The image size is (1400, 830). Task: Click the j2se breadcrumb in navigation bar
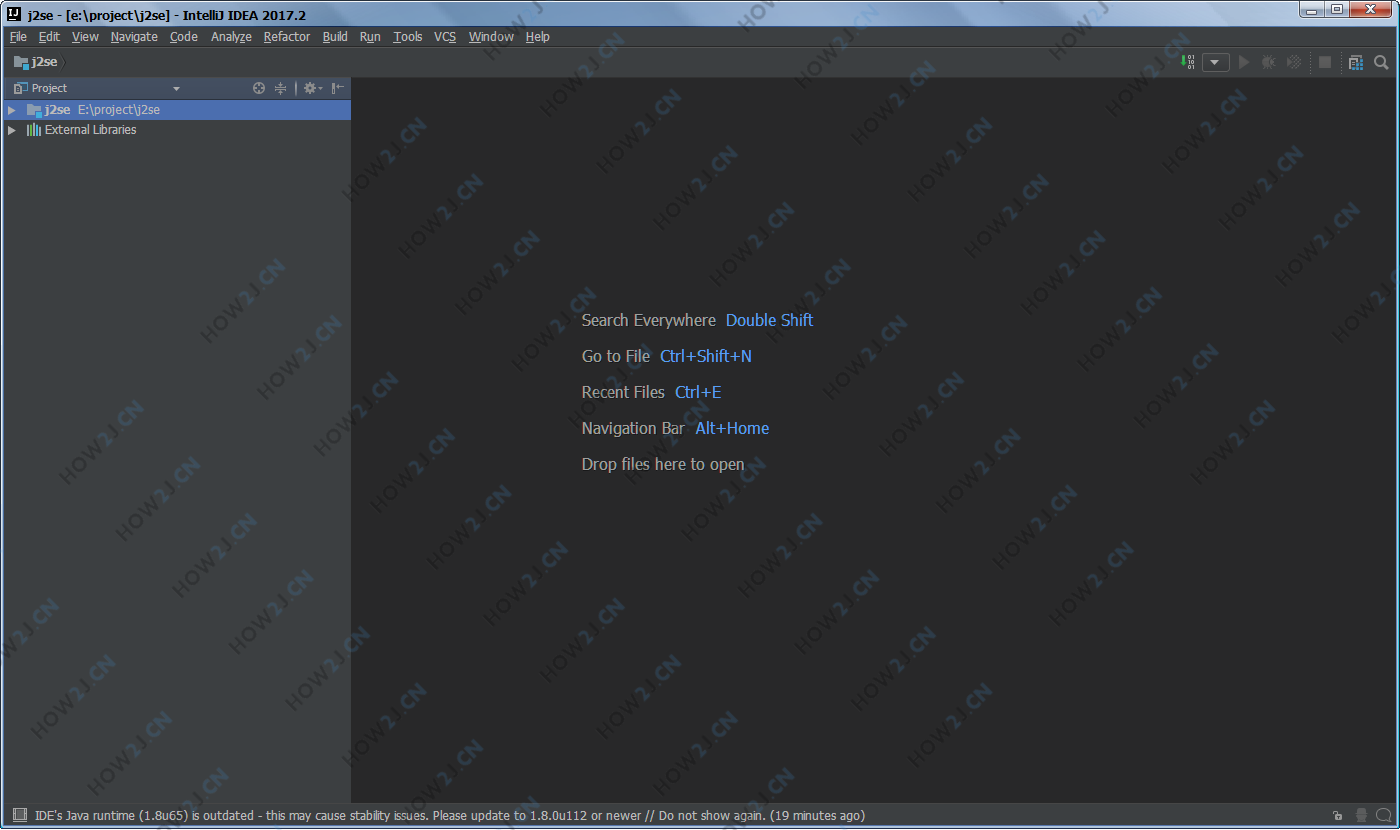pos(36,62)
